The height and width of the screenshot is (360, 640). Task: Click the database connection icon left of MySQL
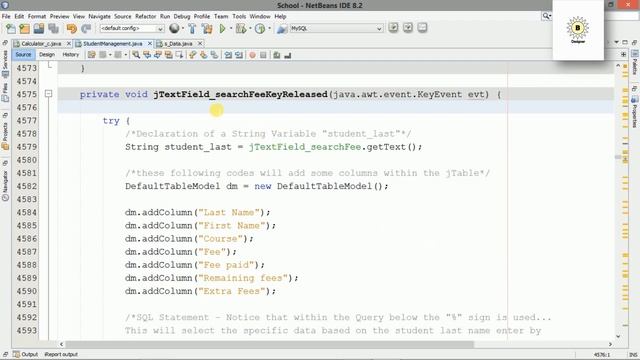tap(282, 29)
